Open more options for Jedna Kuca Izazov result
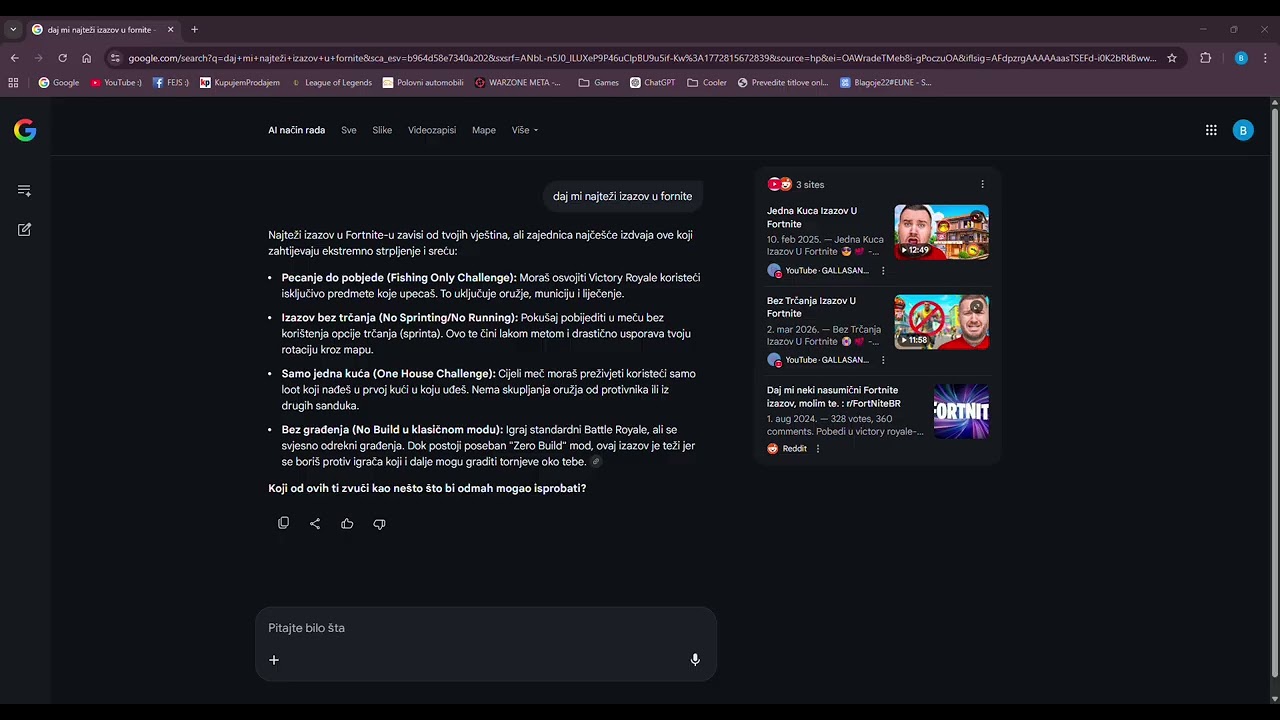 883,271
